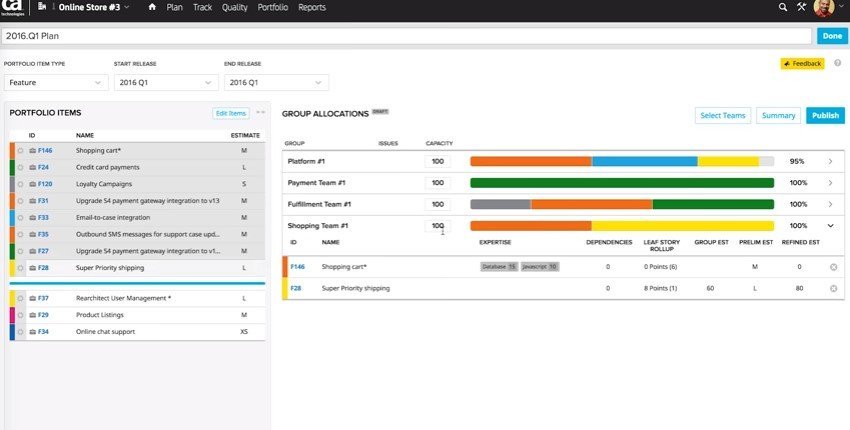This screenshot has width=850, height=430.
Task: Click the Payment Team #1 capacity field
Action: tap(437, 183)
